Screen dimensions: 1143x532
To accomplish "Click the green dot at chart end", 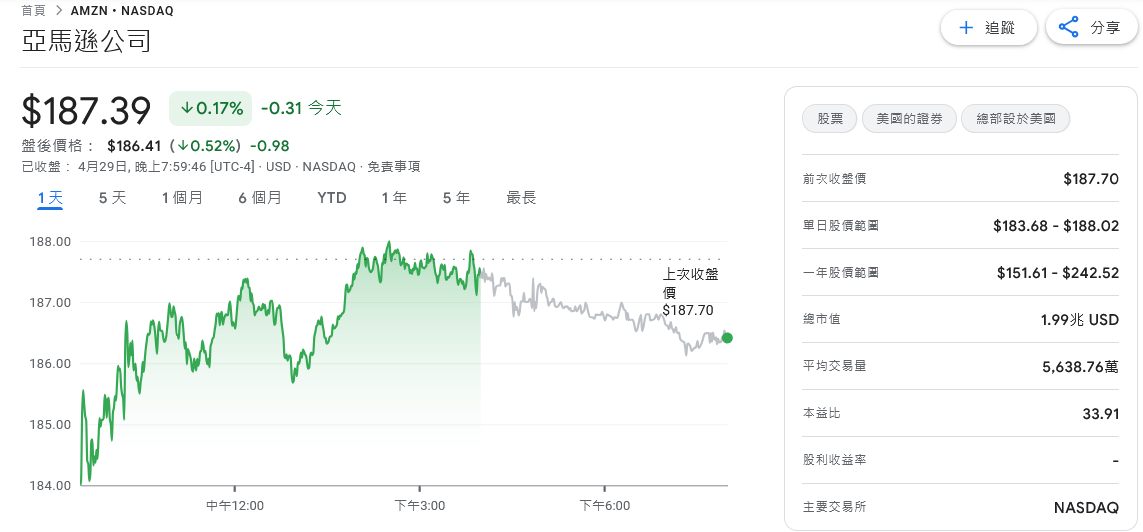I will pos(727,338).
